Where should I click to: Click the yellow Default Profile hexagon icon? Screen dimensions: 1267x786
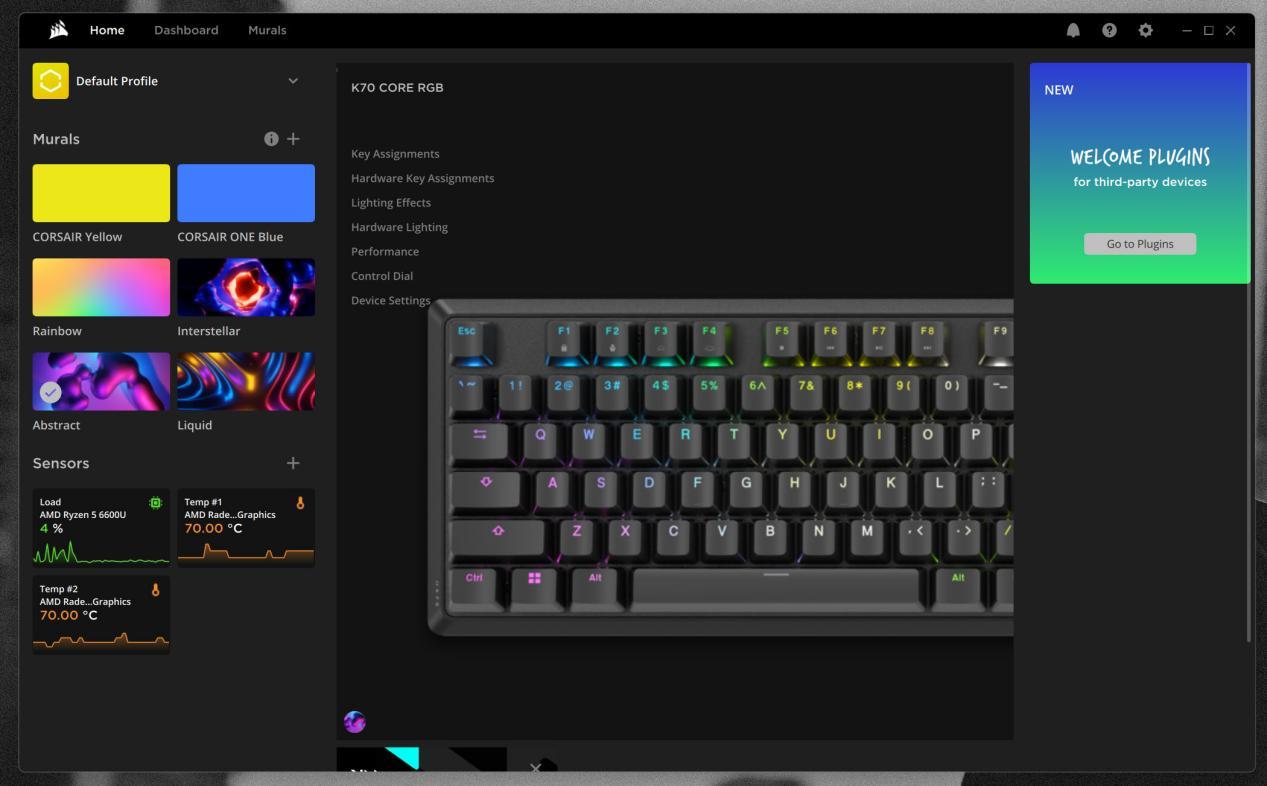click(x=51, y=81)
